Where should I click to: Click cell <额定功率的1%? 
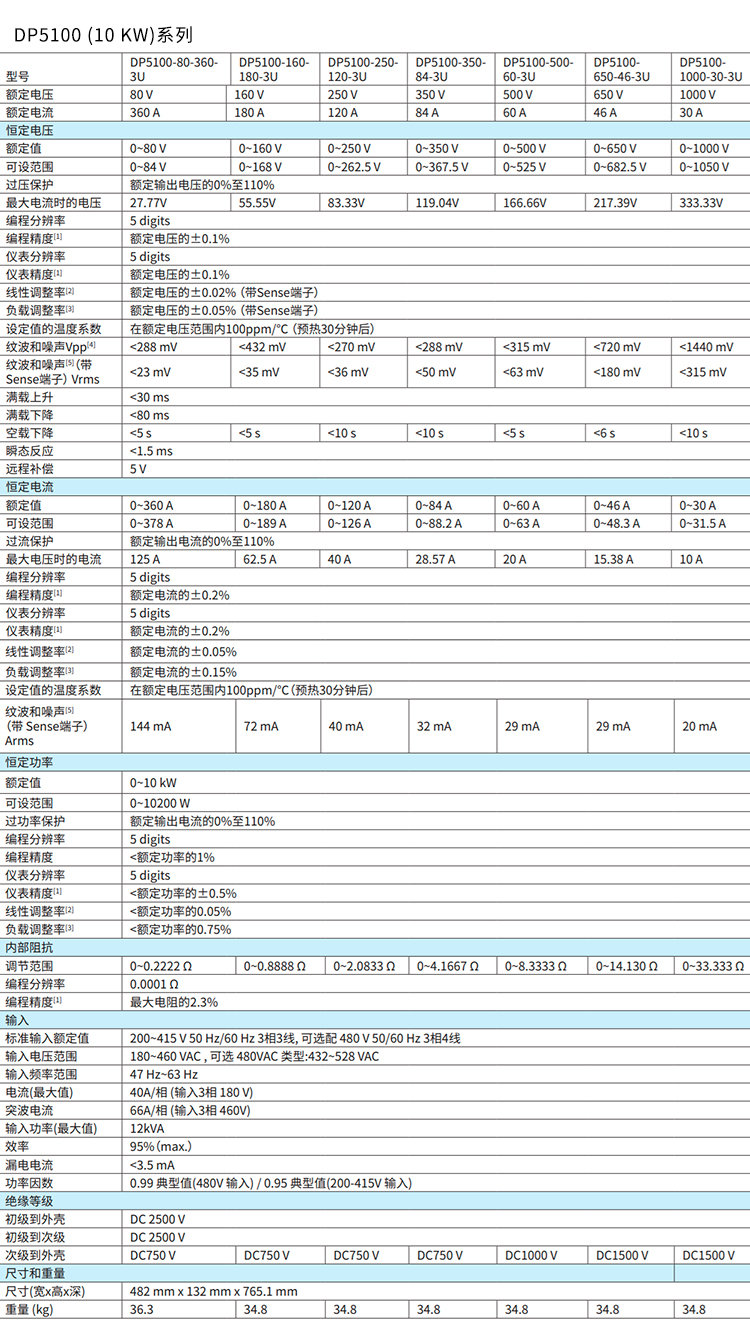[172, 857]
